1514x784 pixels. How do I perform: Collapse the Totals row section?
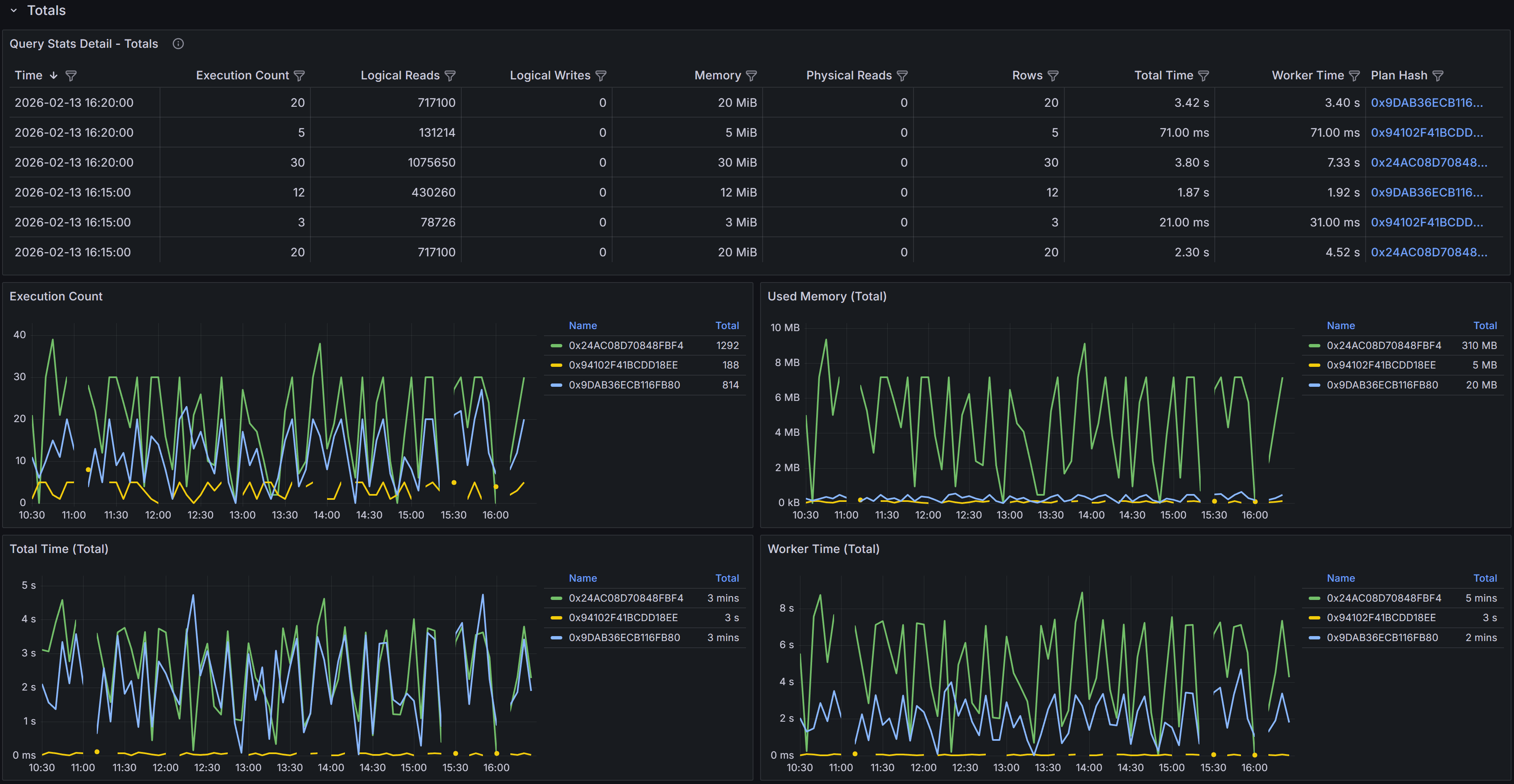(14, 10)
